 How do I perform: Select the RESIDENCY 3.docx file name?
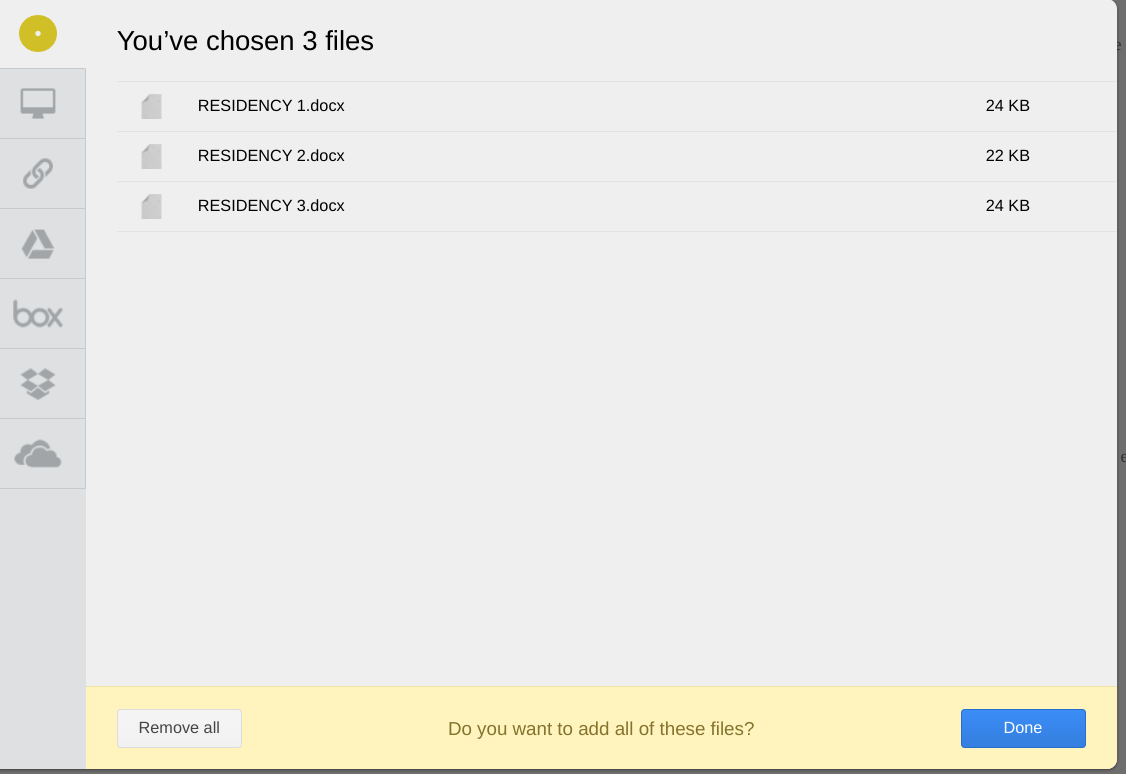coord(271,206)
